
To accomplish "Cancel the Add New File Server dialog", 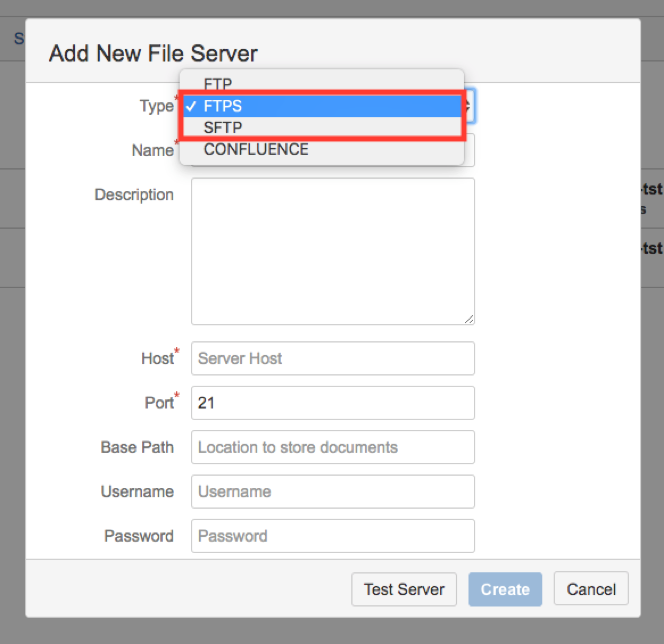I will [x=591, y=589].
